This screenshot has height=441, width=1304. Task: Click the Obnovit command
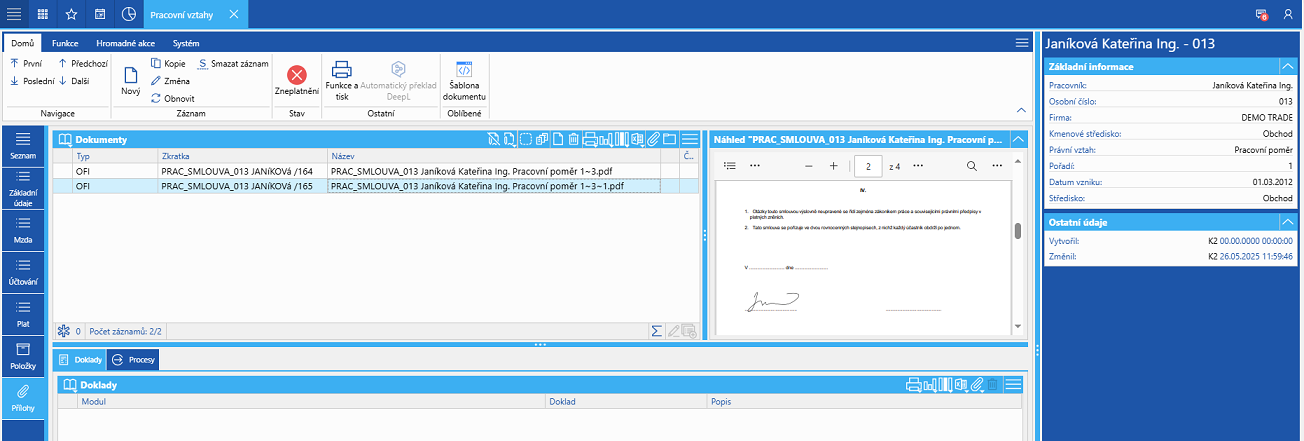[172, 98]
